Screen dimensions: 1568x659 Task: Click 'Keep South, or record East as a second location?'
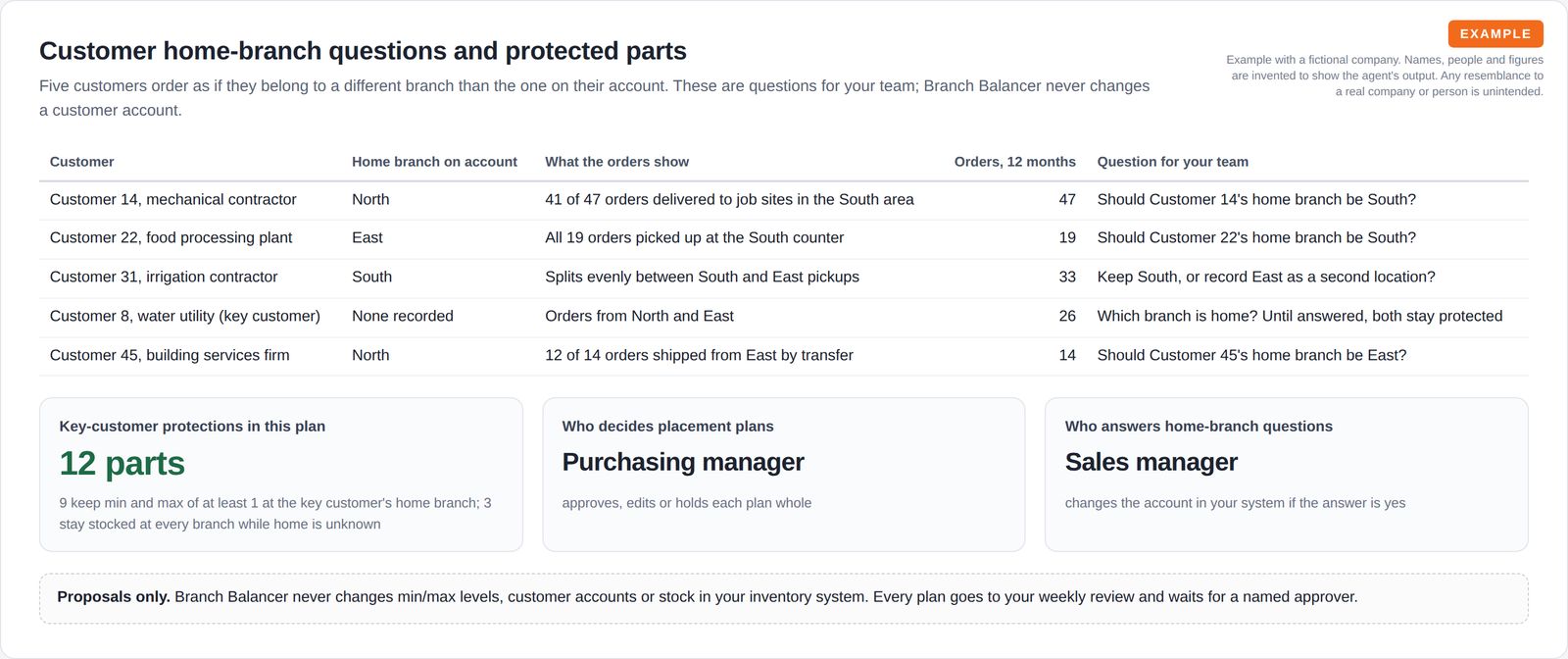click(x=1266, y=277)
